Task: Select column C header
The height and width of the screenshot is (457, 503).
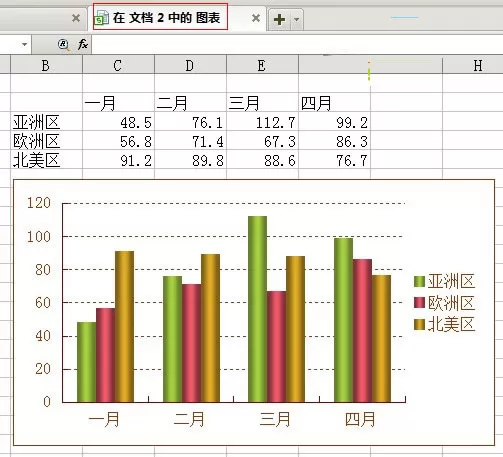Action: point(118,65)
